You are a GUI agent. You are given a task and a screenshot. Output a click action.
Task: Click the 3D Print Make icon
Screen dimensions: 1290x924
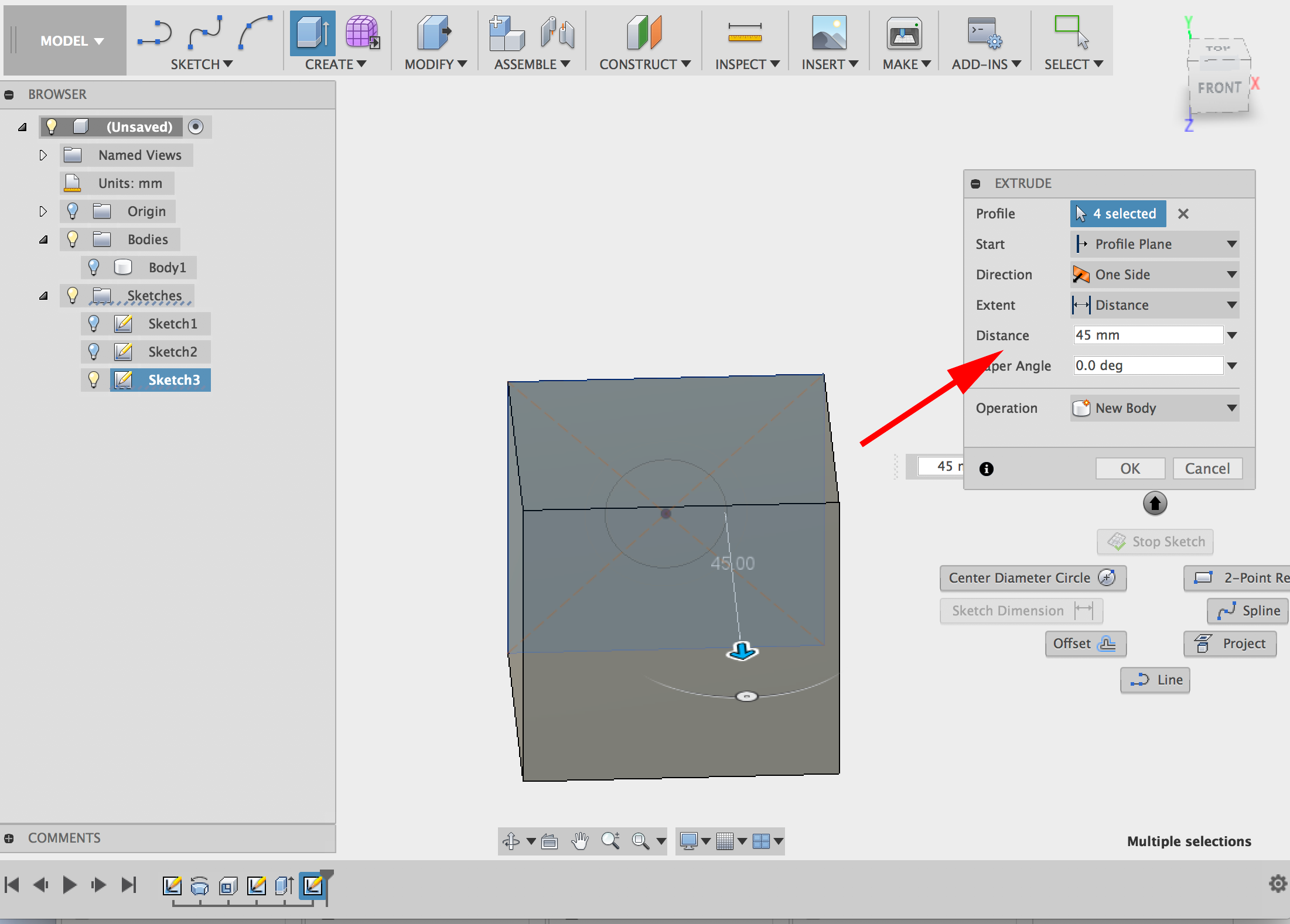[905, 33]
